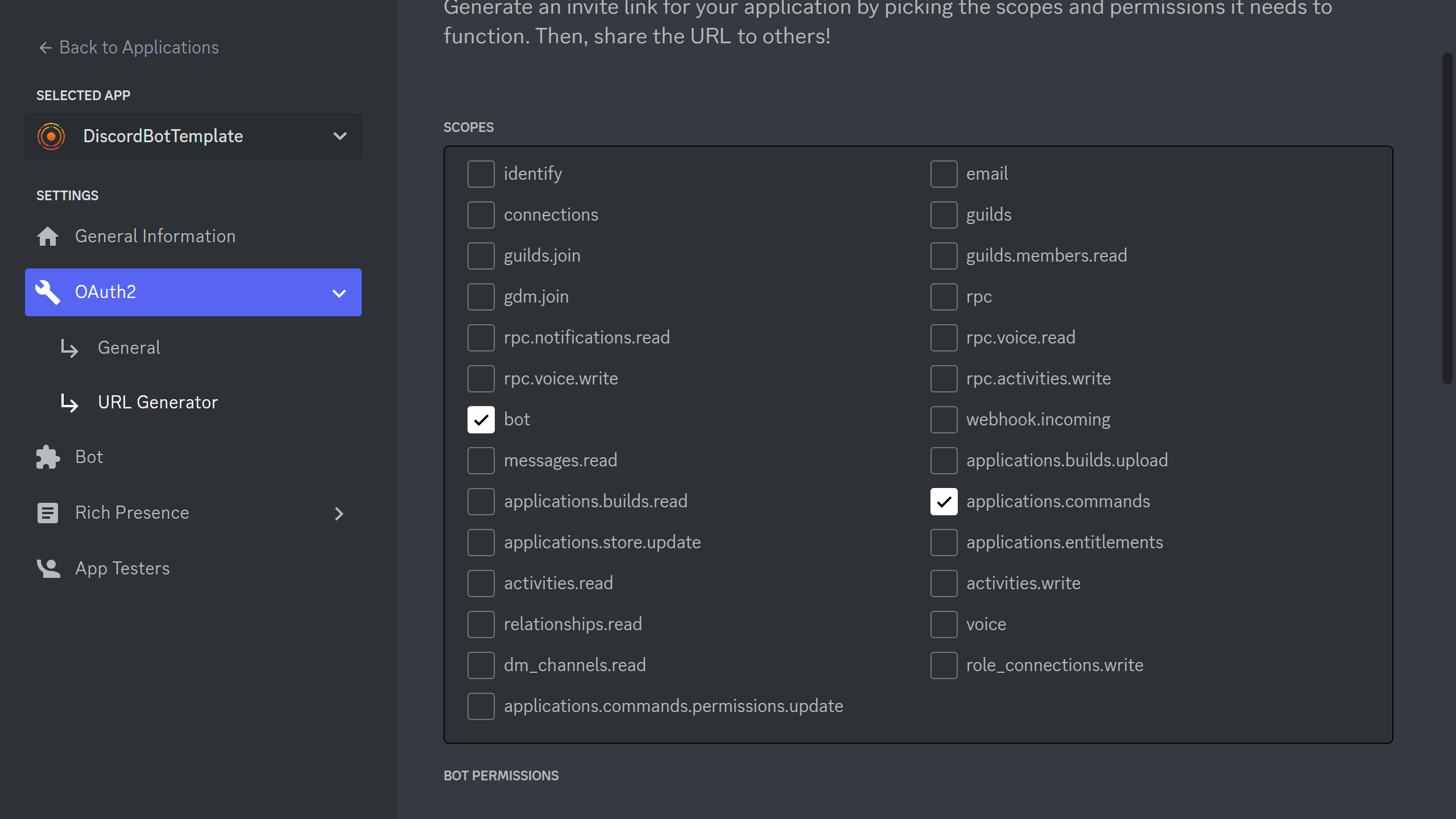Click the back arrow icon near Applications
Image resolution: width=1456 pixels, height=819 pixels.
[x=45, y=48]
